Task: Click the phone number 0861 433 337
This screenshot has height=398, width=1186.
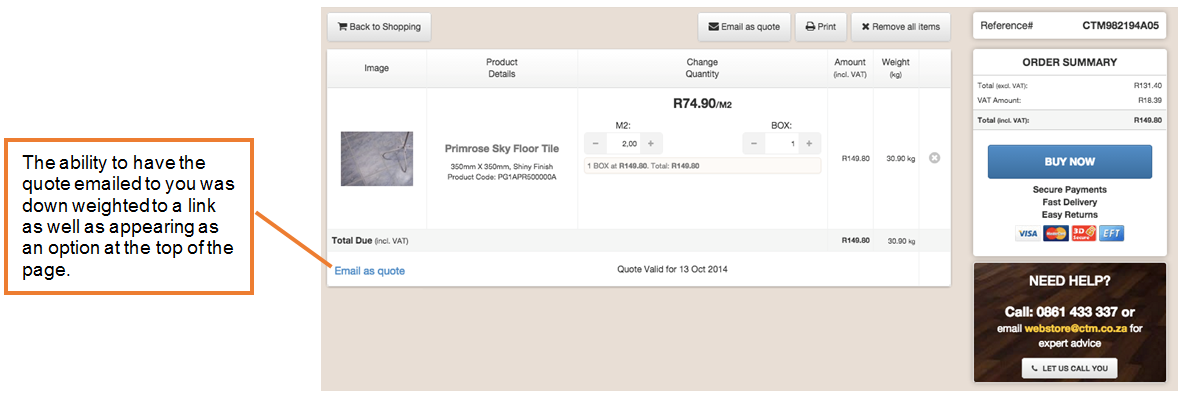Action: [x=1077, y=312]
